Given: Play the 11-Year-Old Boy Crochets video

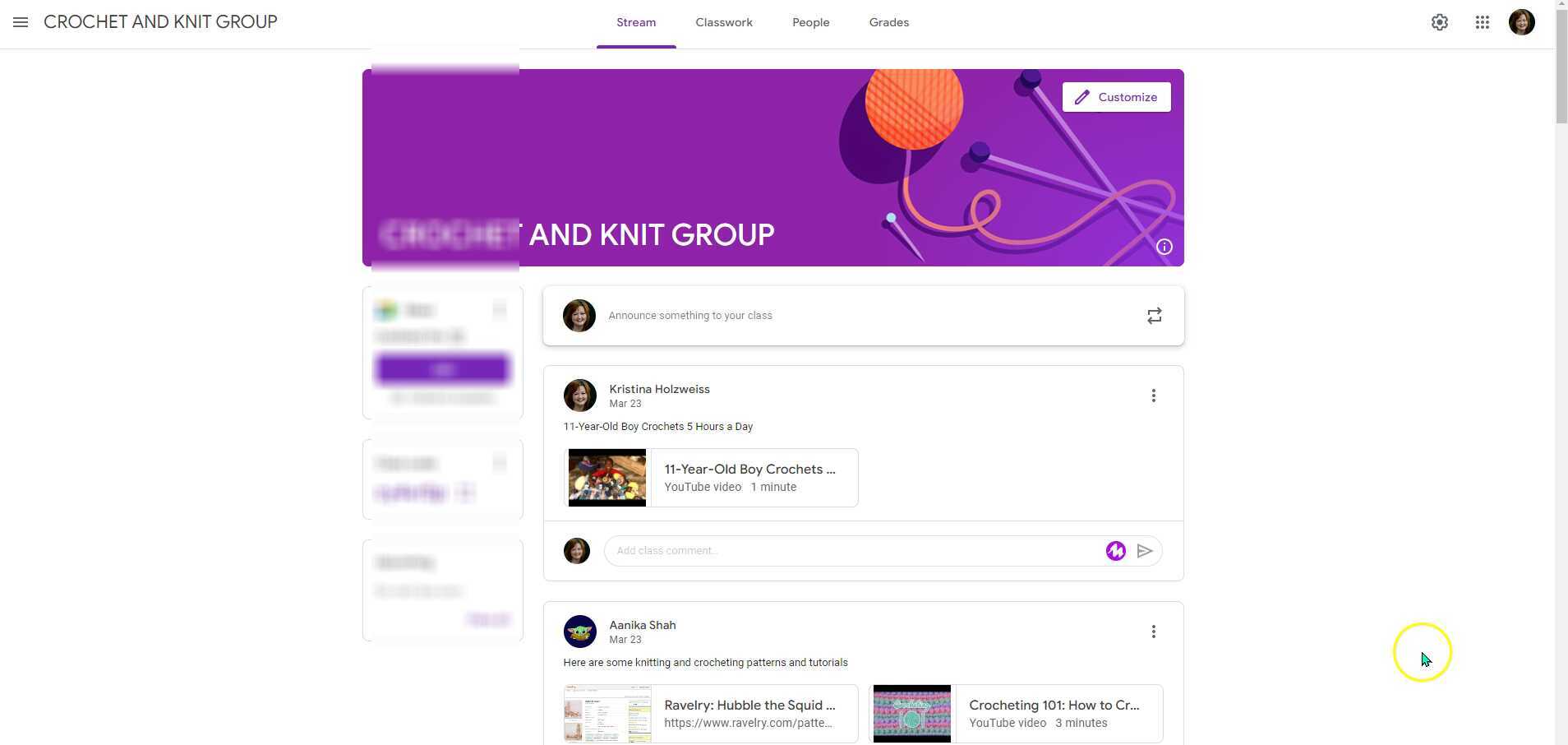Looking at the screenshot, I should point(710,477).
